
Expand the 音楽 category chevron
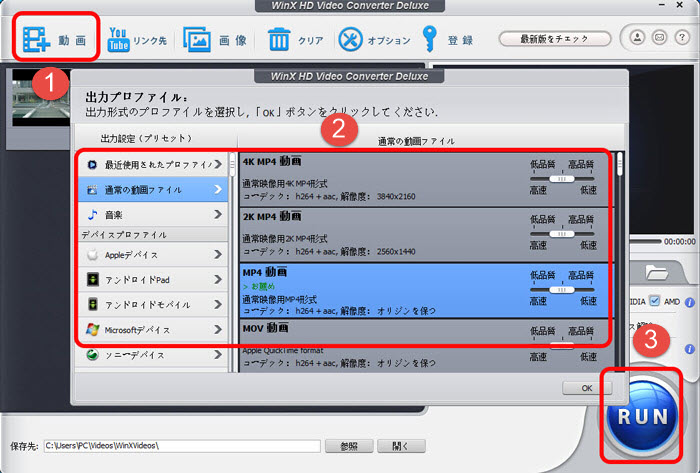click(x=218, y=215)
